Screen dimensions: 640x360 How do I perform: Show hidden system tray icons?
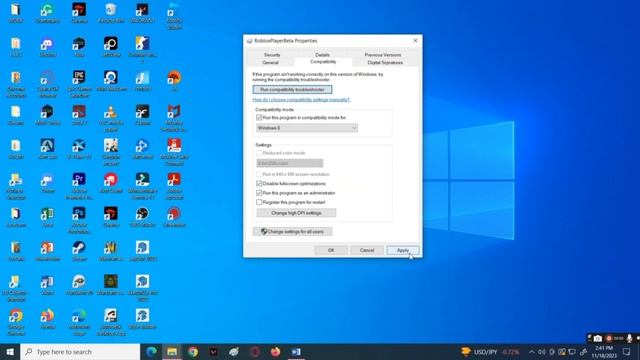click(x=531, y=352)
